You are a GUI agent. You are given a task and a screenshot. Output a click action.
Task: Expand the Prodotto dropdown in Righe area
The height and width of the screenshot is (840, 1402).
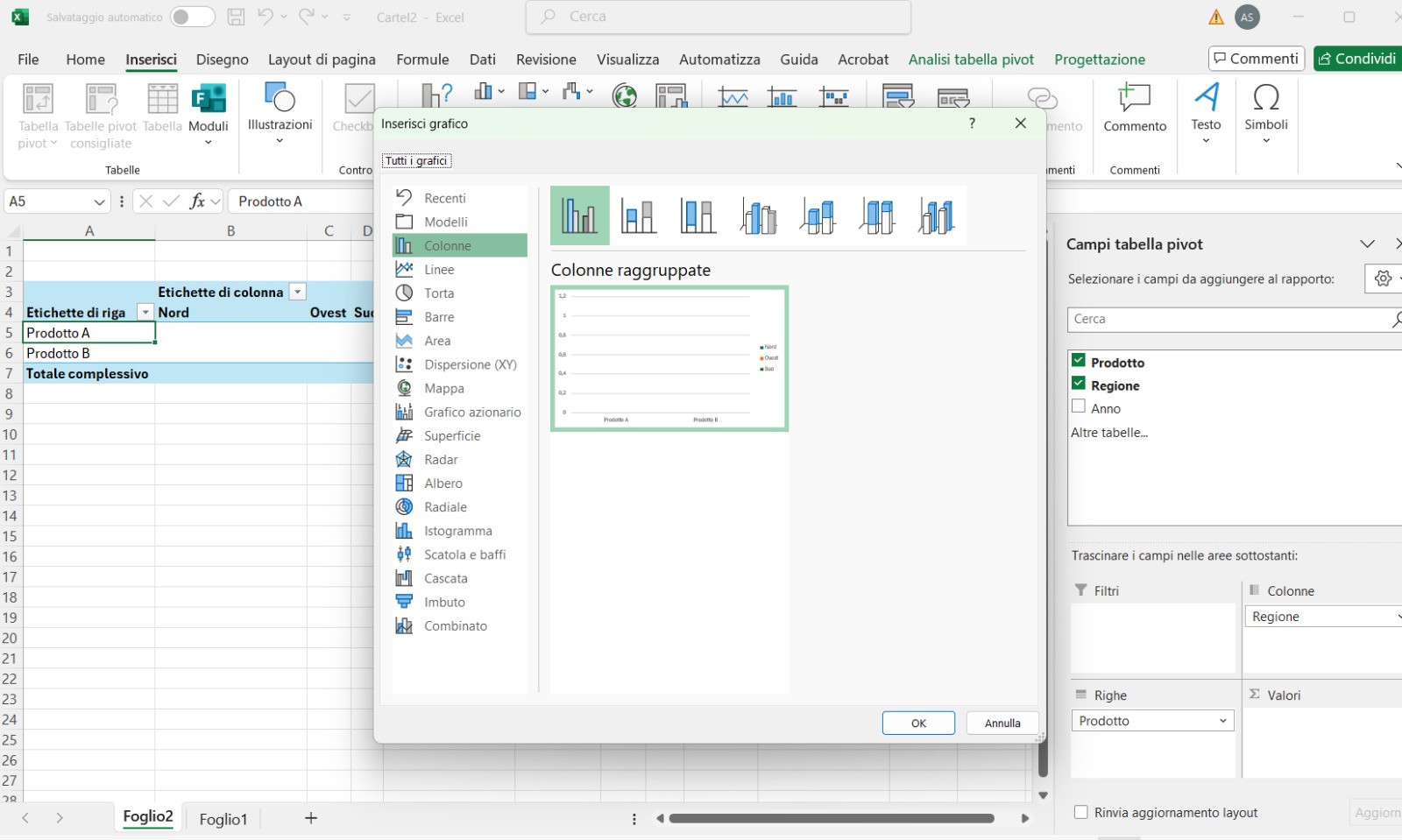click(1222, 721)
